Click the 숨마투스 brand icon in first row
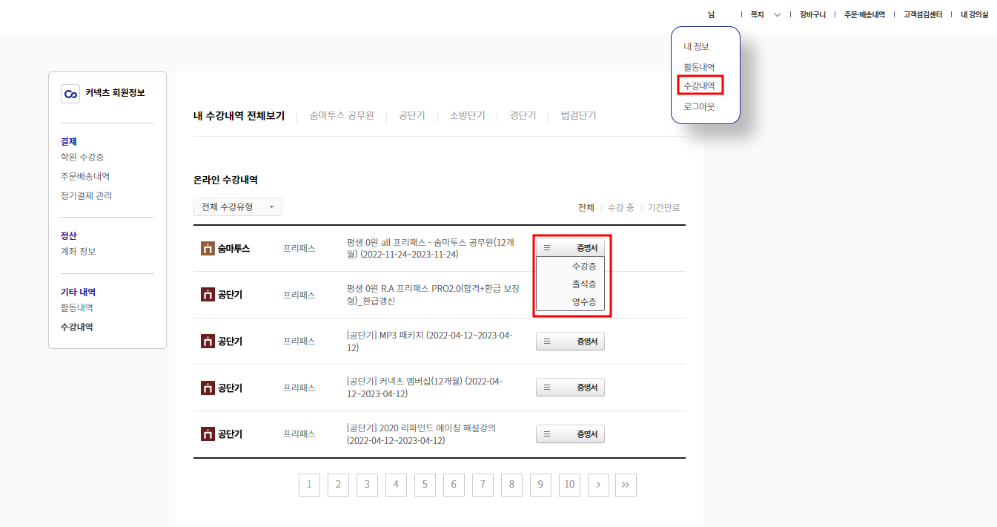 point(207,248)
